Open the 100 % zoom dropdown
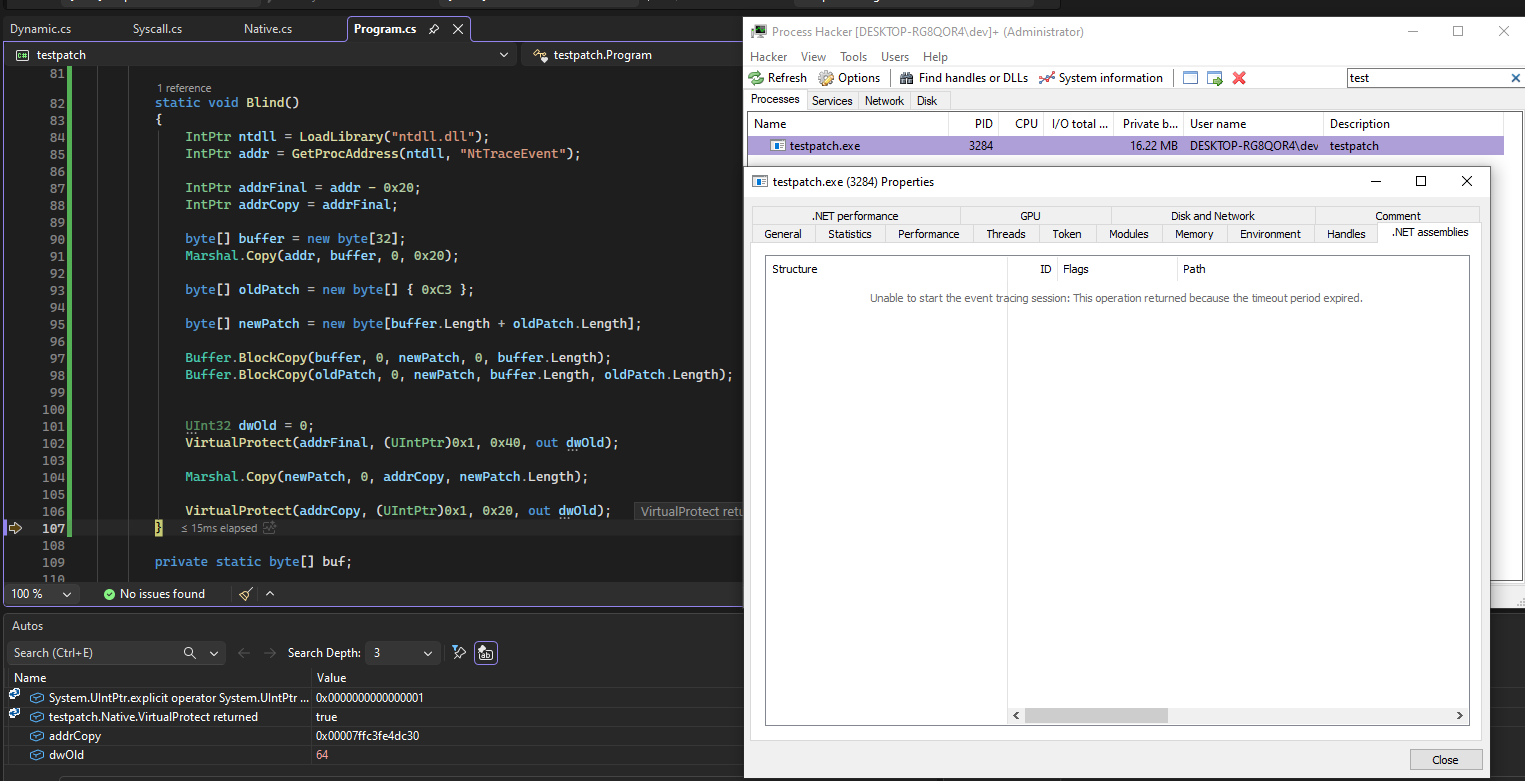The height and width of the screenshot is (781, 1525). pos(41,594)
